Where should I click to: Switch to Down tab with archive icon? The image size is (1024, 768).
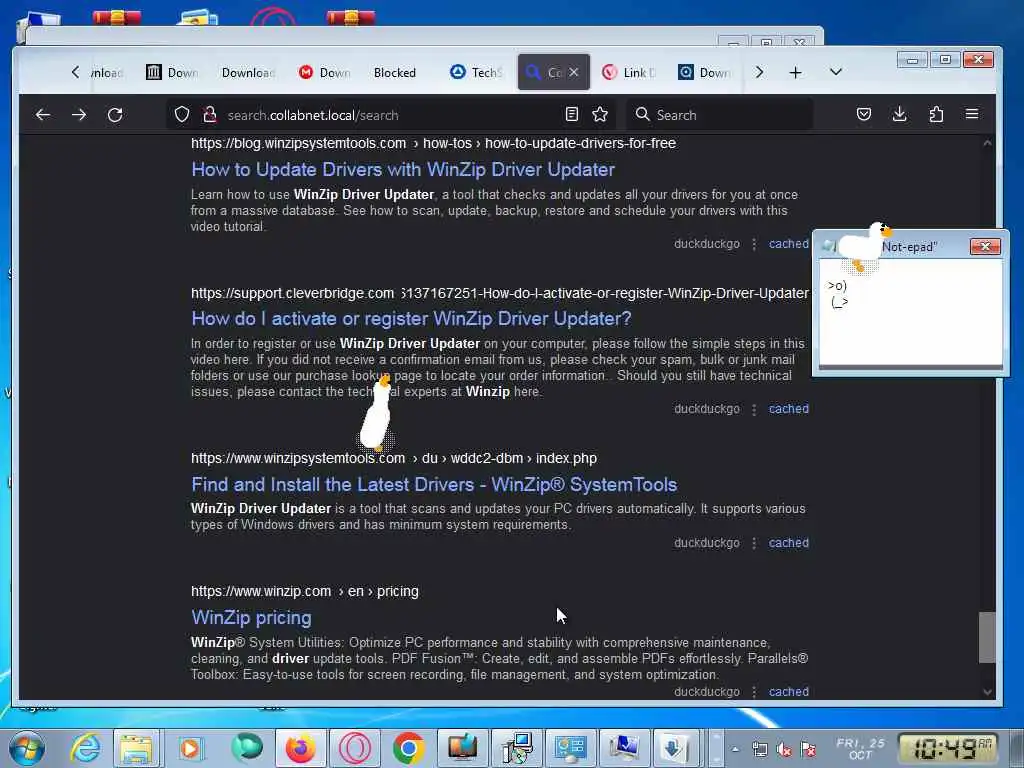point(172,72)
